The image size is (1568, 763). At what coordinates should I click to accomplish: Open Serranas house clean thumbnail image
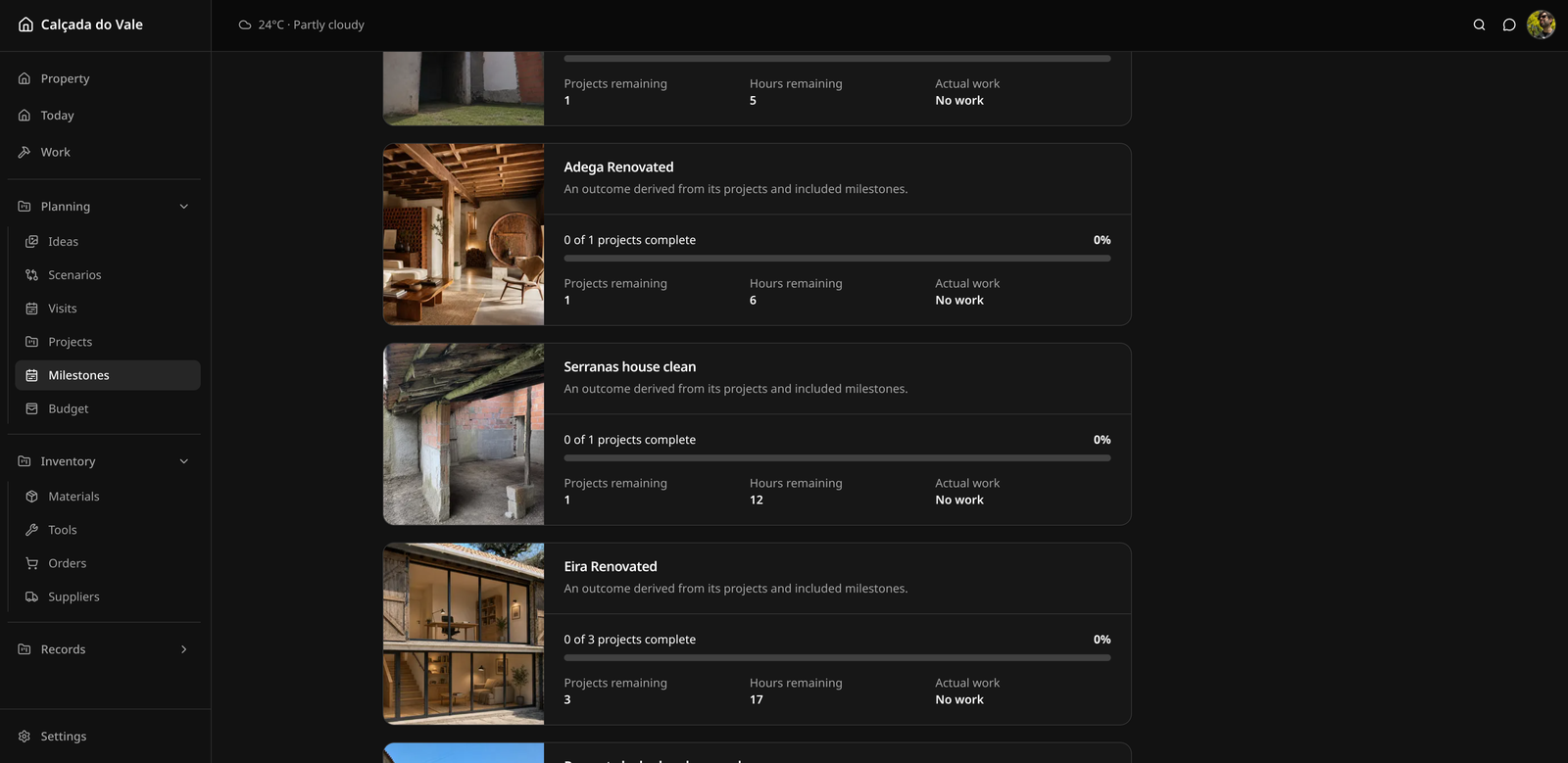[x=464, y=435]
